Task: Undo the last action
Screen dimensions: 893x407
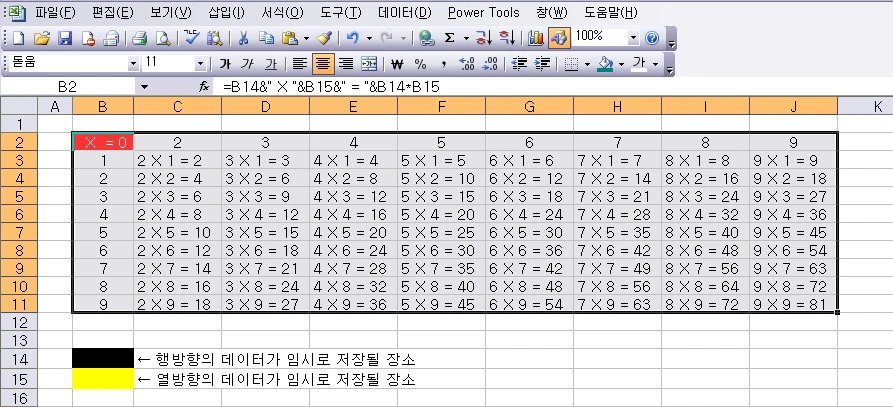Action: coord(353,38)
